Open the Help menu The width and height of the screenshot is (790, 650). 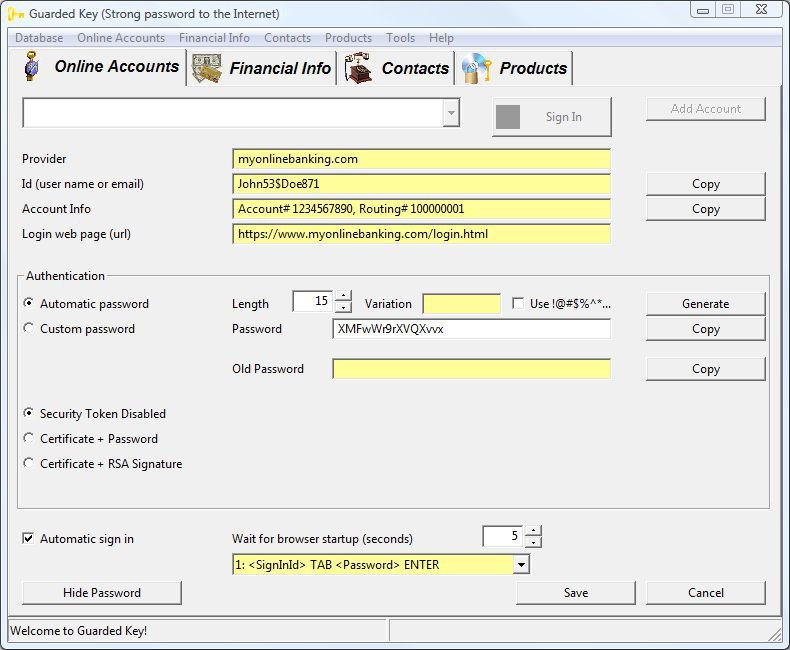click(441, 38)
